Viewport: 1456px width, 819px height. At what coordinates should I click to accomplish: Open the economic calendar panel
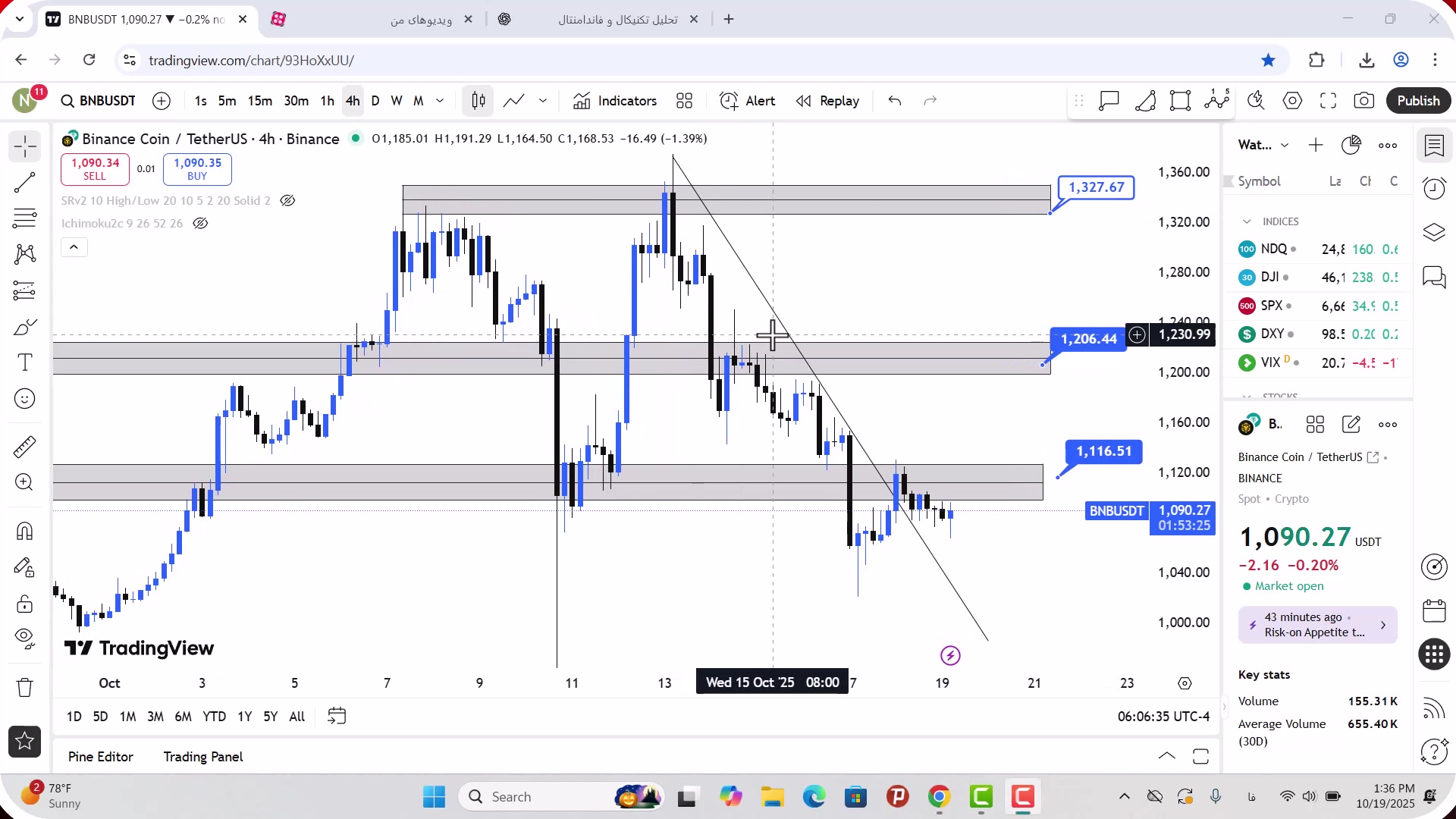click(1434, 610)
